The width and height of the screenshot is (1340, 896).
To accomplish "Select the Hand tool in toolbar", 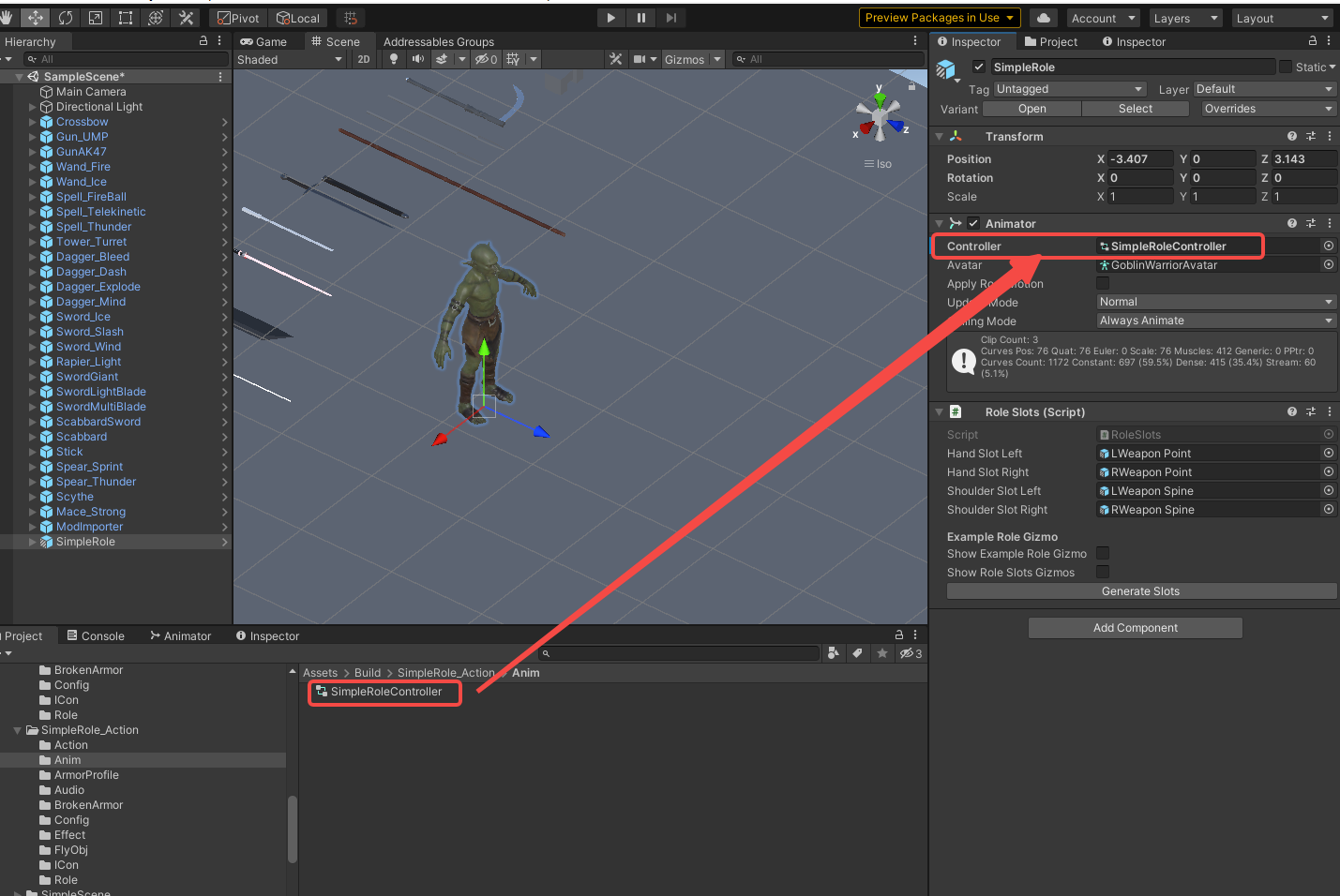I will click(x=8, y=18).
